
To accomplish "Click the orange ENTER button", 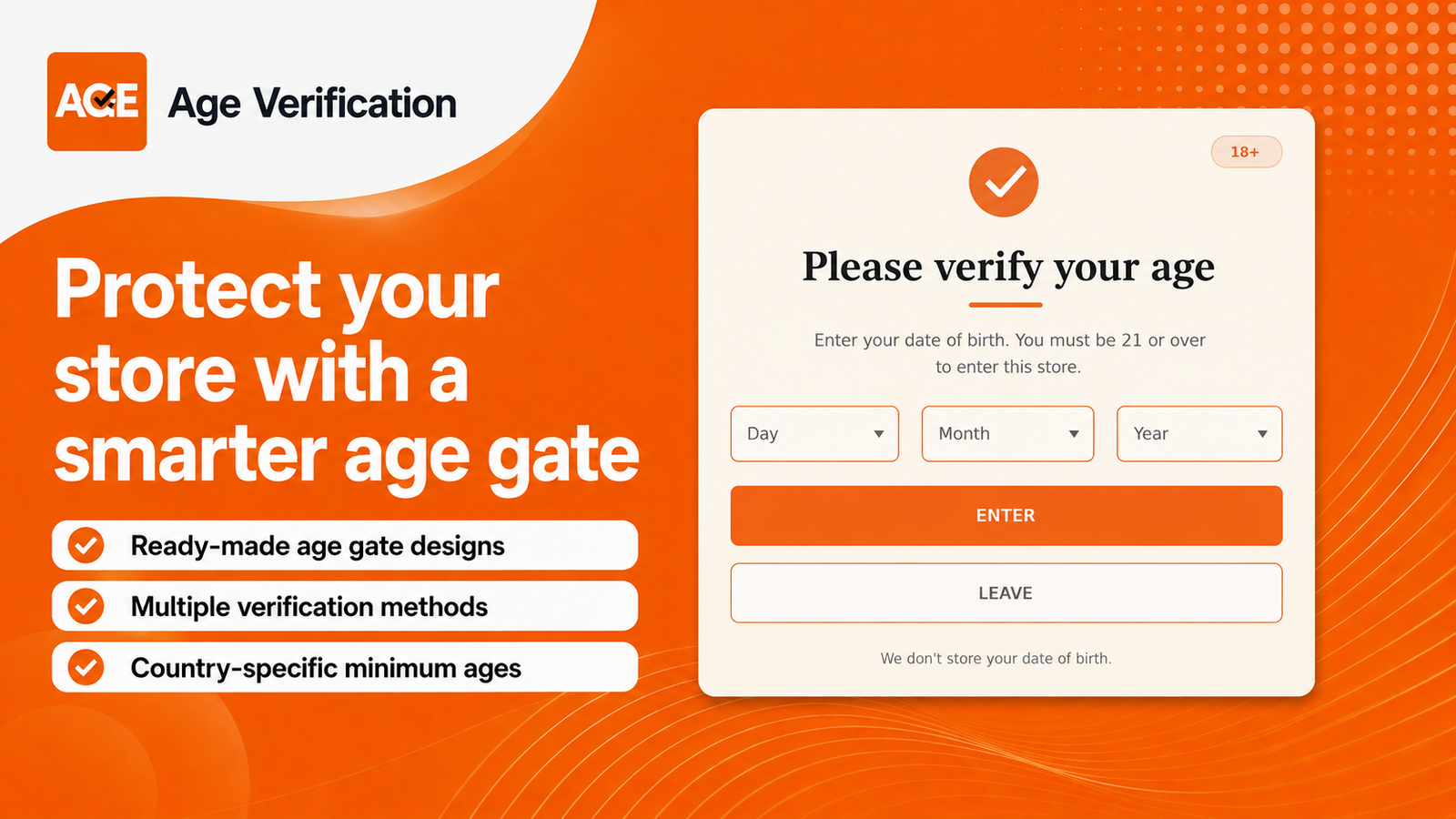I will coord(1006,516).
